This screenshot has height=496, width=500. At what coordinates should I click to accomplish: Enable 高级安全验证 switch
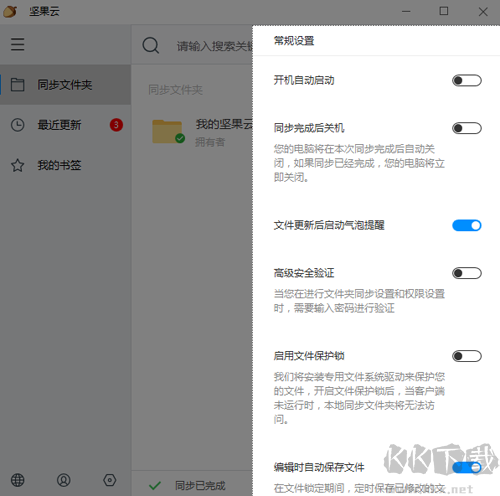click(x=467, y=273)
